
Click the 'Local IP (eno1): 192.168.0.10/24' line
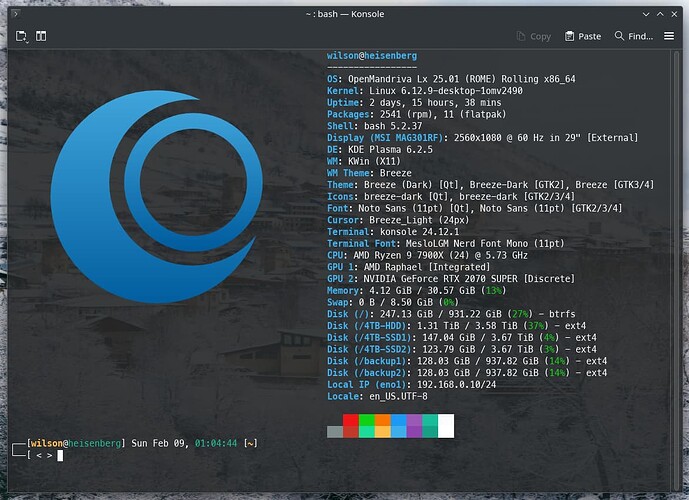tap(411, 385)
